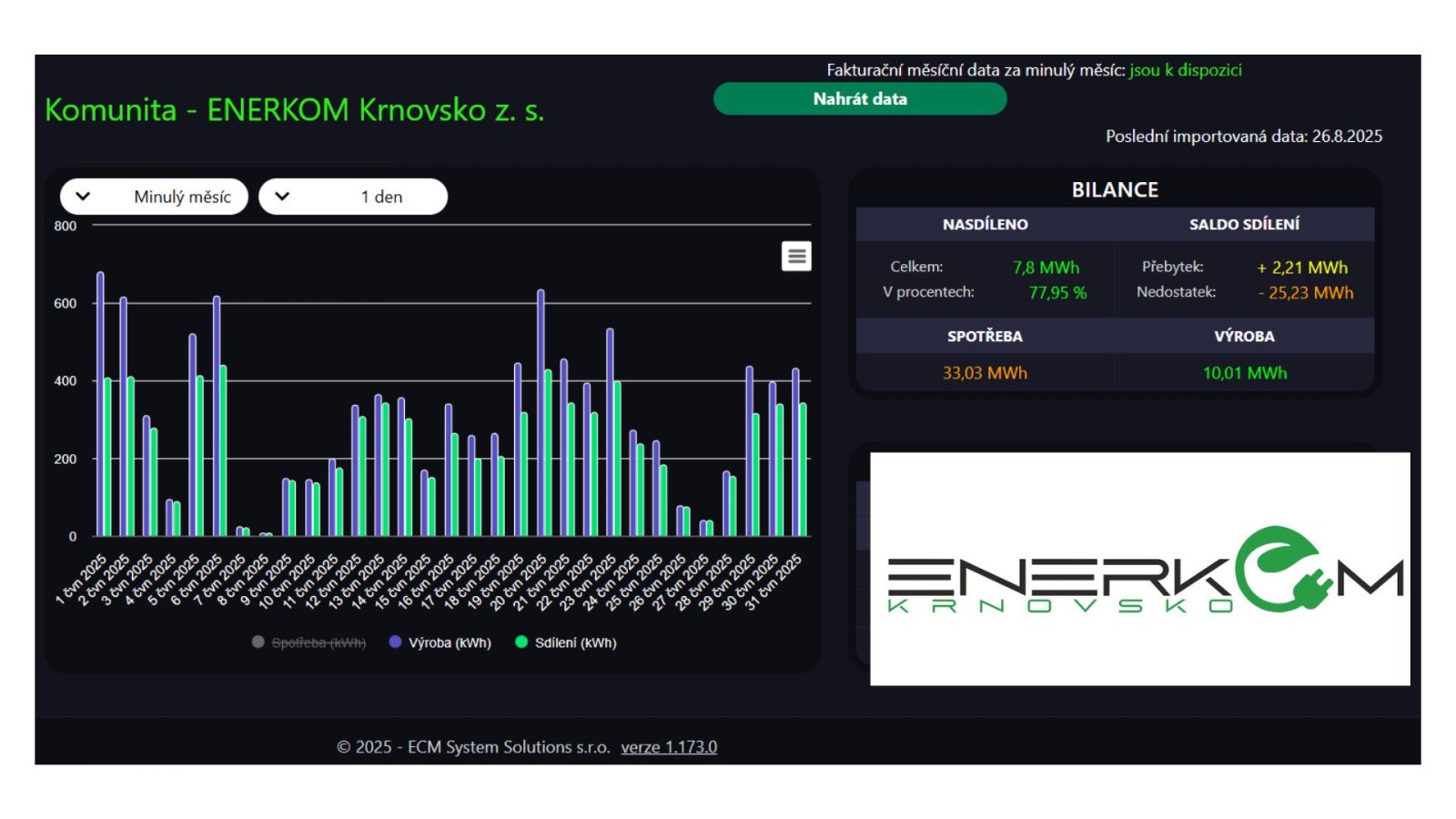This screenshot has width=1456, height=819.
Task: Click the SPOTŘEBA 33,03 MWh value
Action: pyautogui.click(x=985, y=373)
